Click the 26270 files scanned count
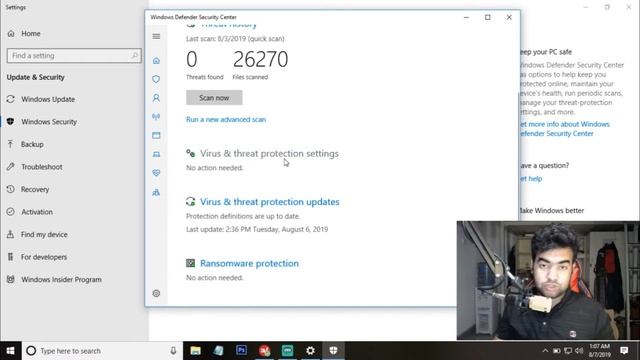 pos(260,60)
